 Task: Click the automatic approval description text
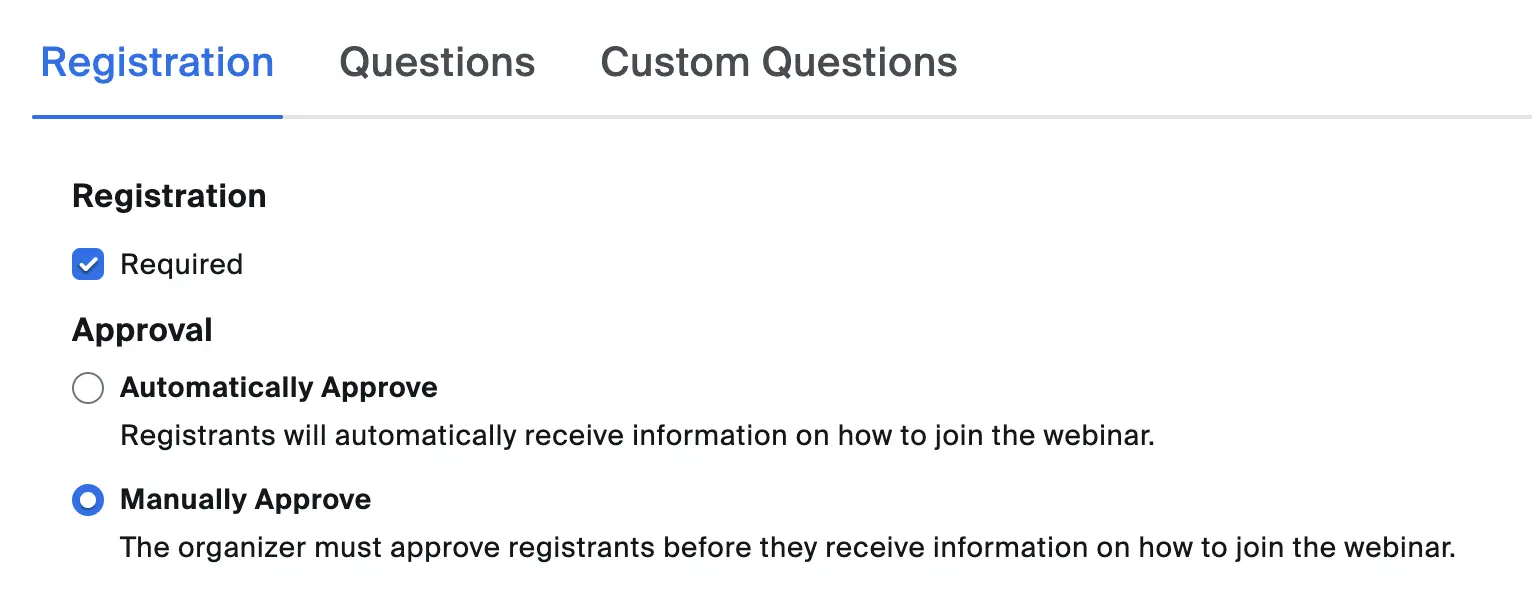click(x=637, y=437)
